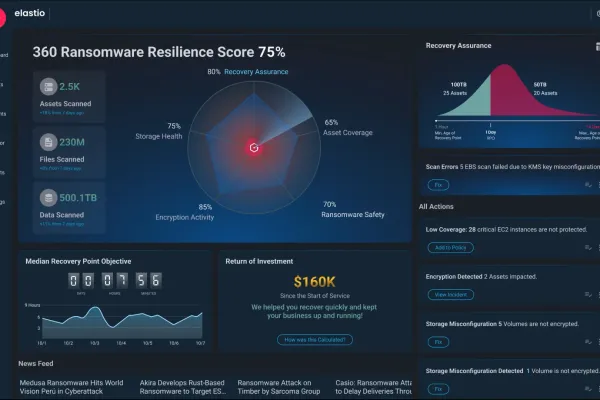Open the View Incident button
600x400 pixels.
click(451, 295)
